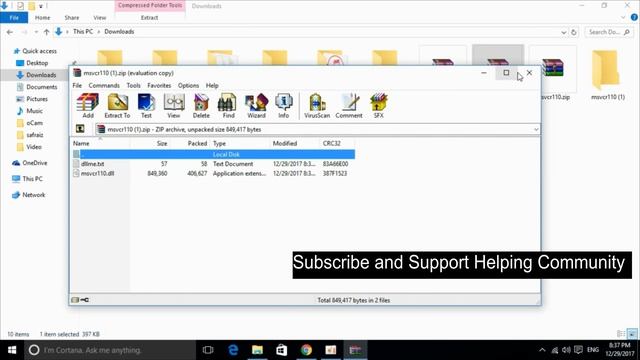Open Explorer help icon
The width and height of the screenshot is (640, 360).
634,18
